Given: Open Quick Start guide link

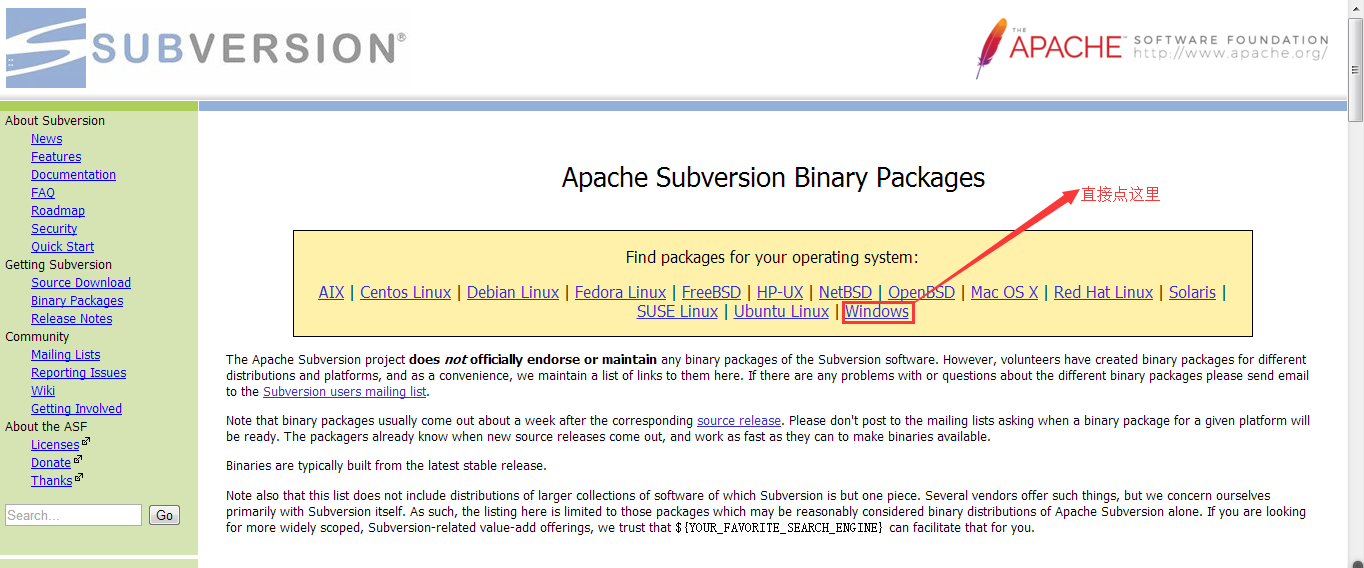Looking at the screenshot, I should pos(62,247).
